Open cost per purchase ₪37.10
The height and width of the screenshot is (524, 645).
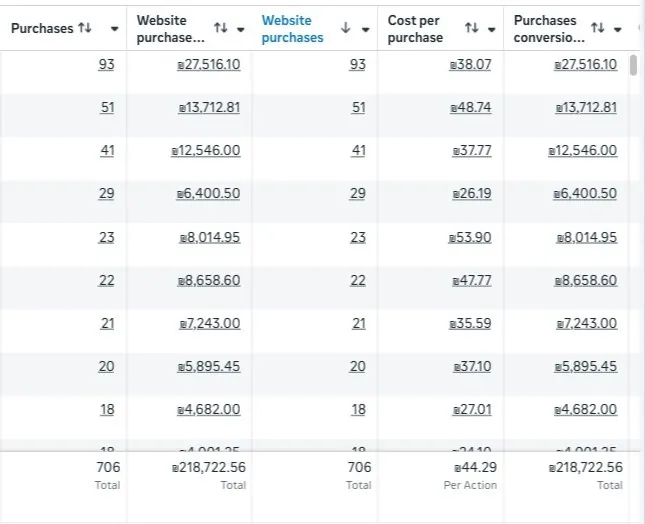click(x=472, y=366)
